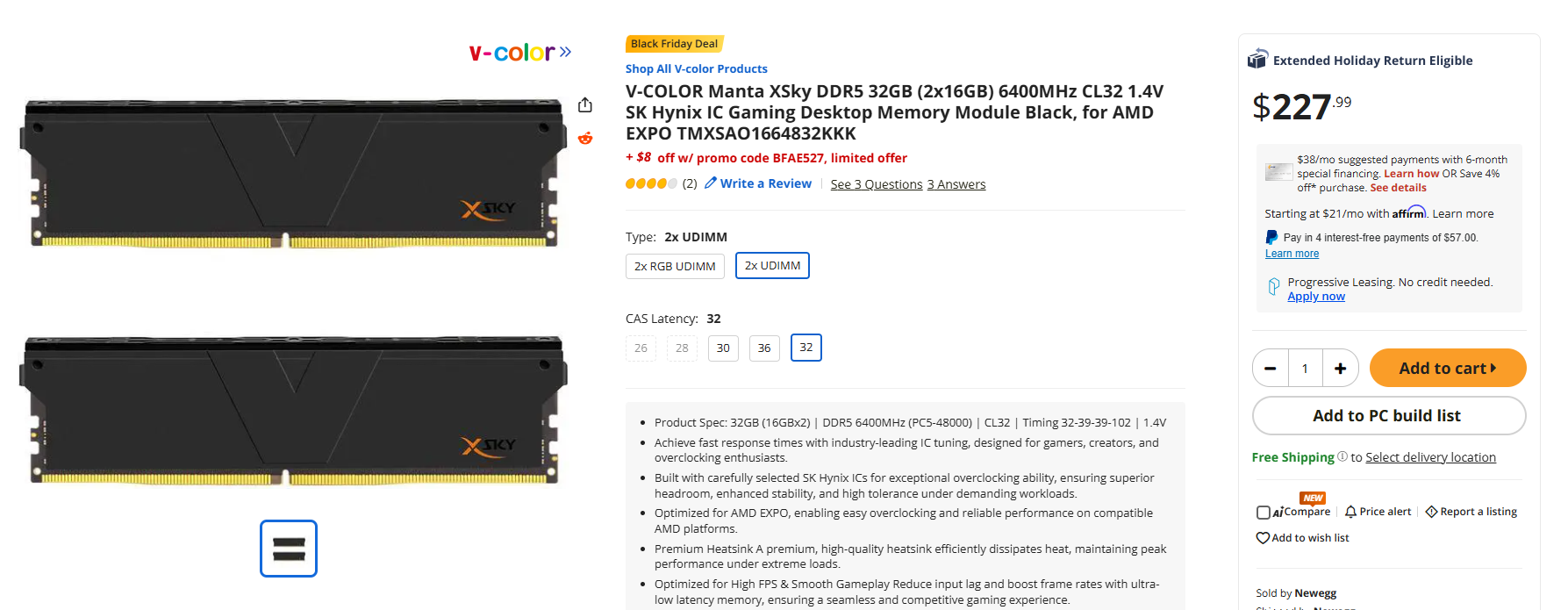
Task: Click the Price alert bell icon
Action: point(1350,512)
